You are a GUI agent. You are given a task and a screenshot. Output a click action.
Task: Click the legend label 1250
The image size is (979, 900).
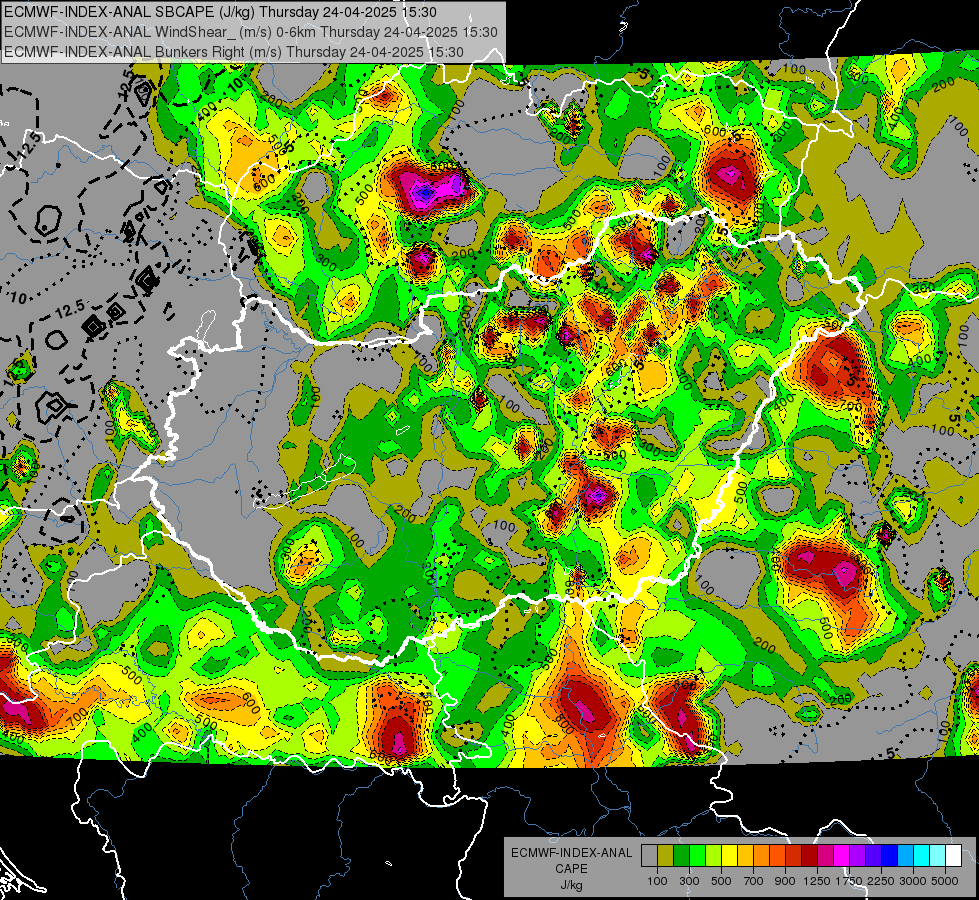(x=817, y=881)
